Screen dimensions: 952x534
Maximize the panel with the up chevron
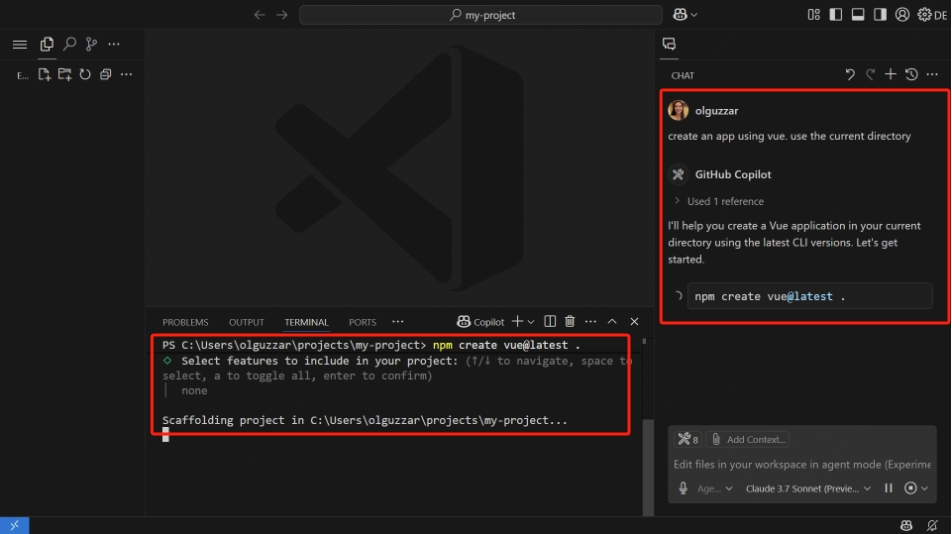[612, 322]
